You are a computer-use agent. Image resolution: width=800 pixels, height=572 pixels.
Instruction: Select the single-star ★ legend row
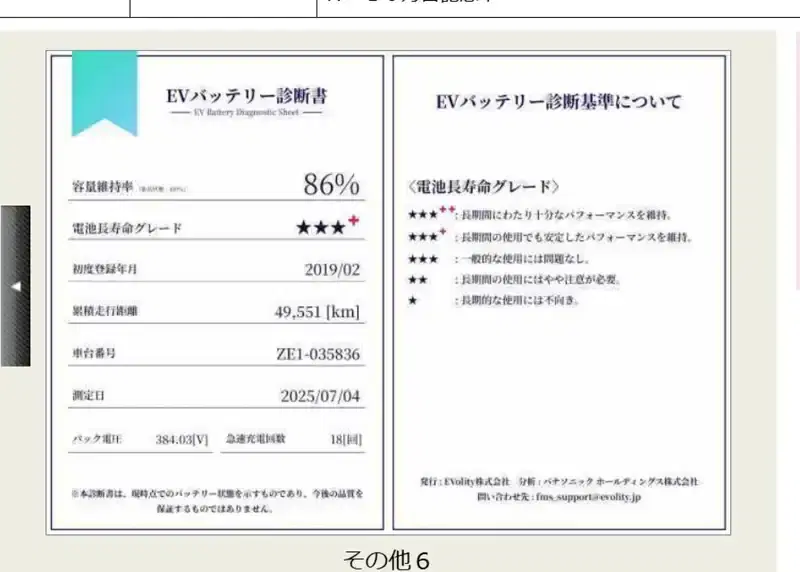pyautogui.click(x=493, y=300)
